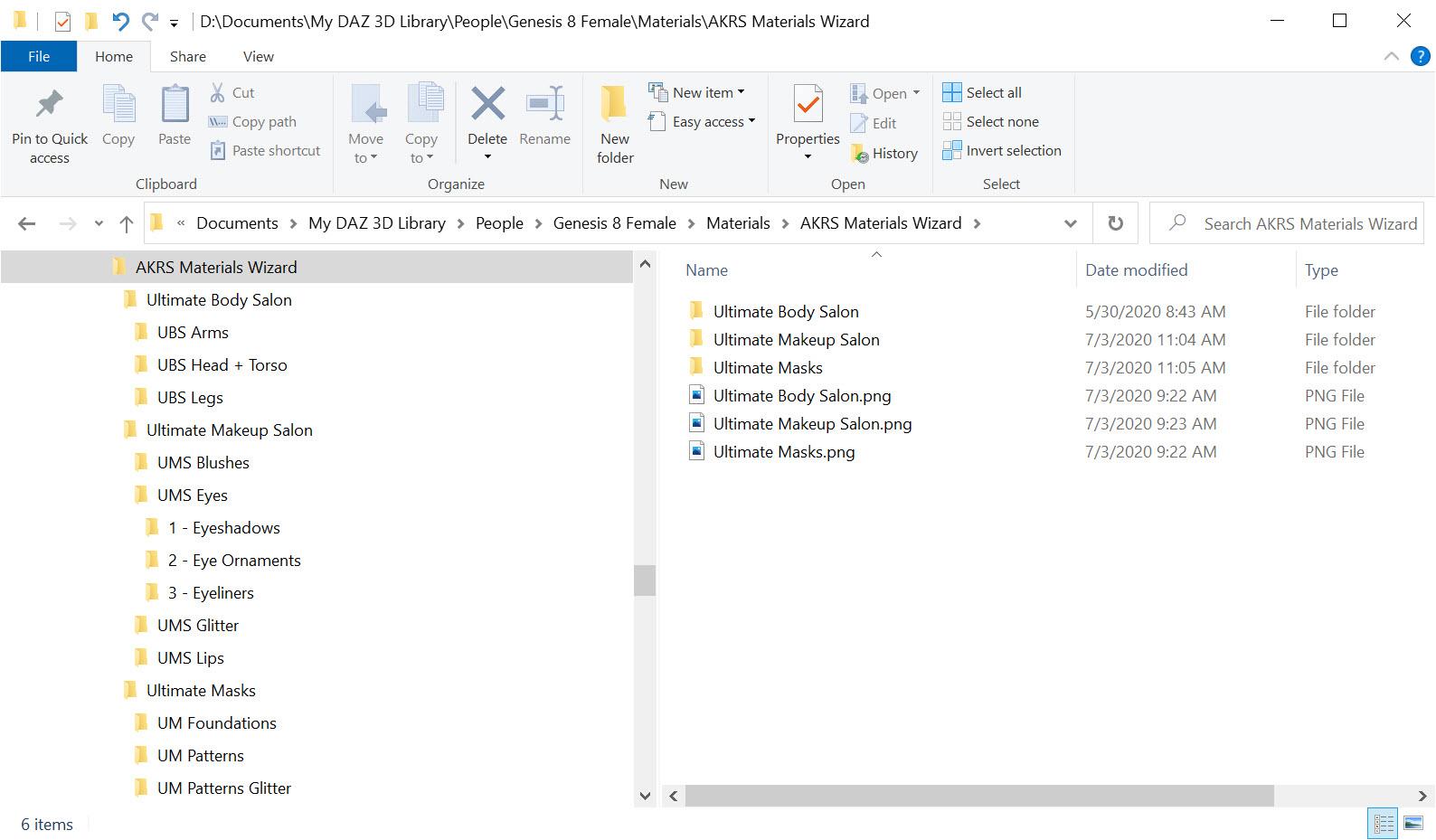Select Ultimate Masks folder in file list
Image resolution: width=1436 pixels, height=840 pixels.
pyautogui.click(x=768, y=367)
